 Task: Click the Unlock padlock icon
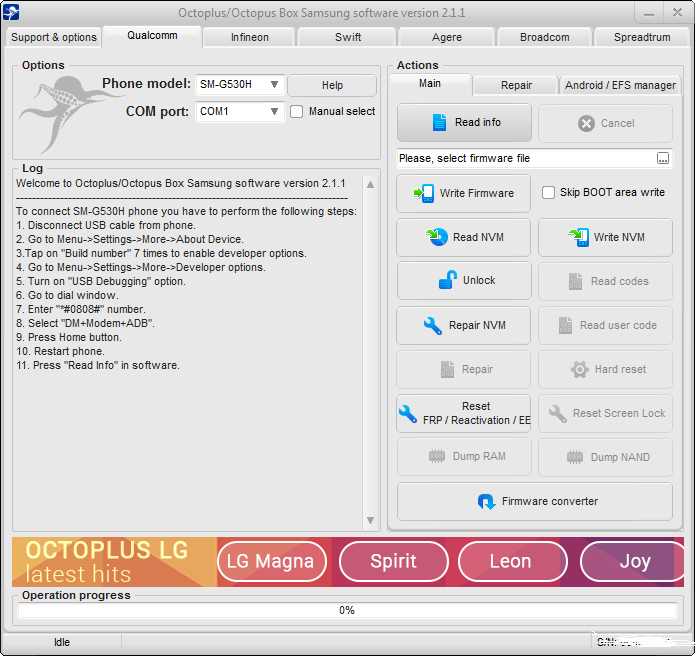click(448, 280)
